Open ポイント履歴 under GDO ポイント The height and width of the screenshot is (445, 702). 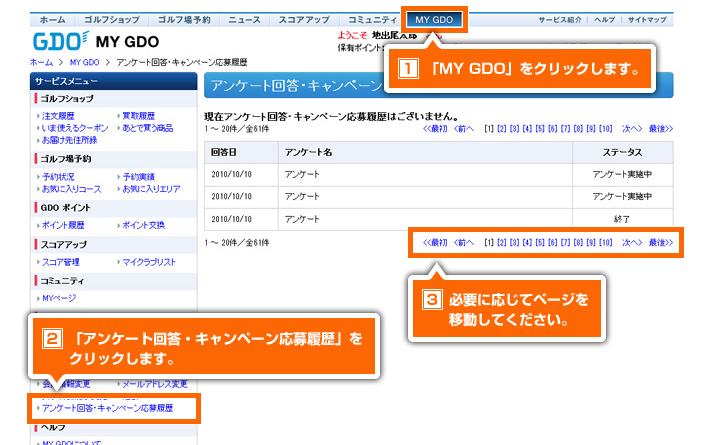pyautogui.click(x=63, y=225)
